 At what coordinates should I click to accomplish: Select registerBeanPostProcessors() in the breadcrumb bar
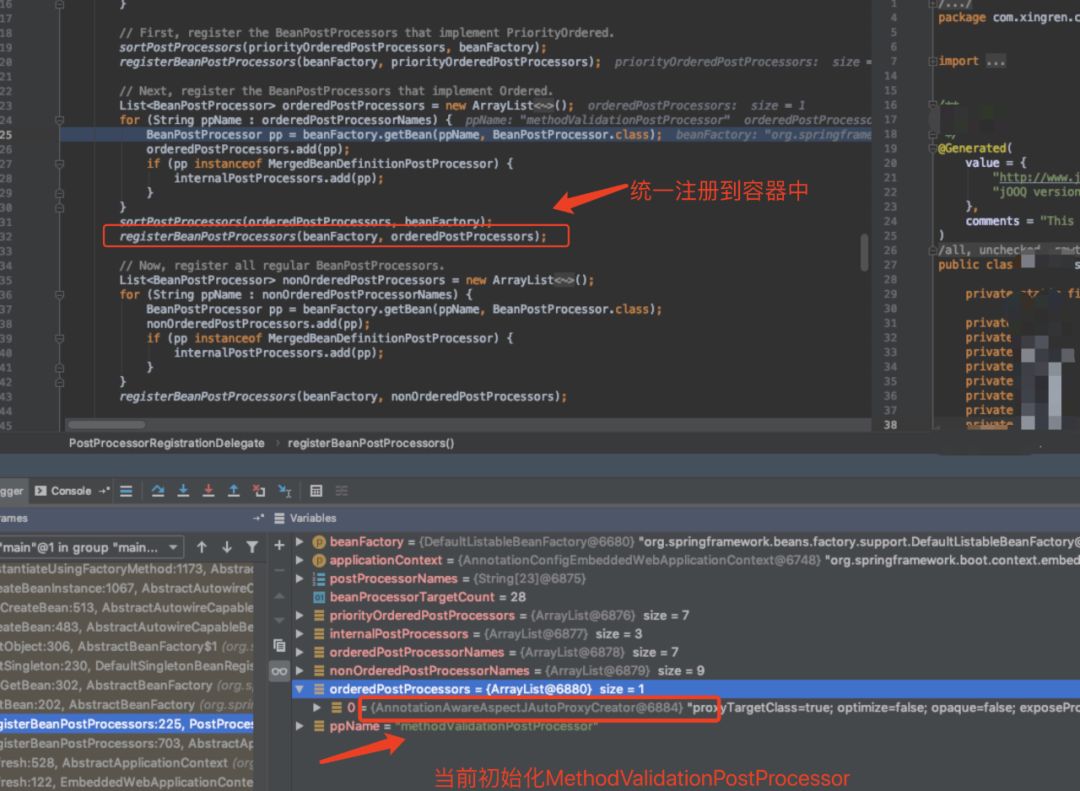point(370,443)
